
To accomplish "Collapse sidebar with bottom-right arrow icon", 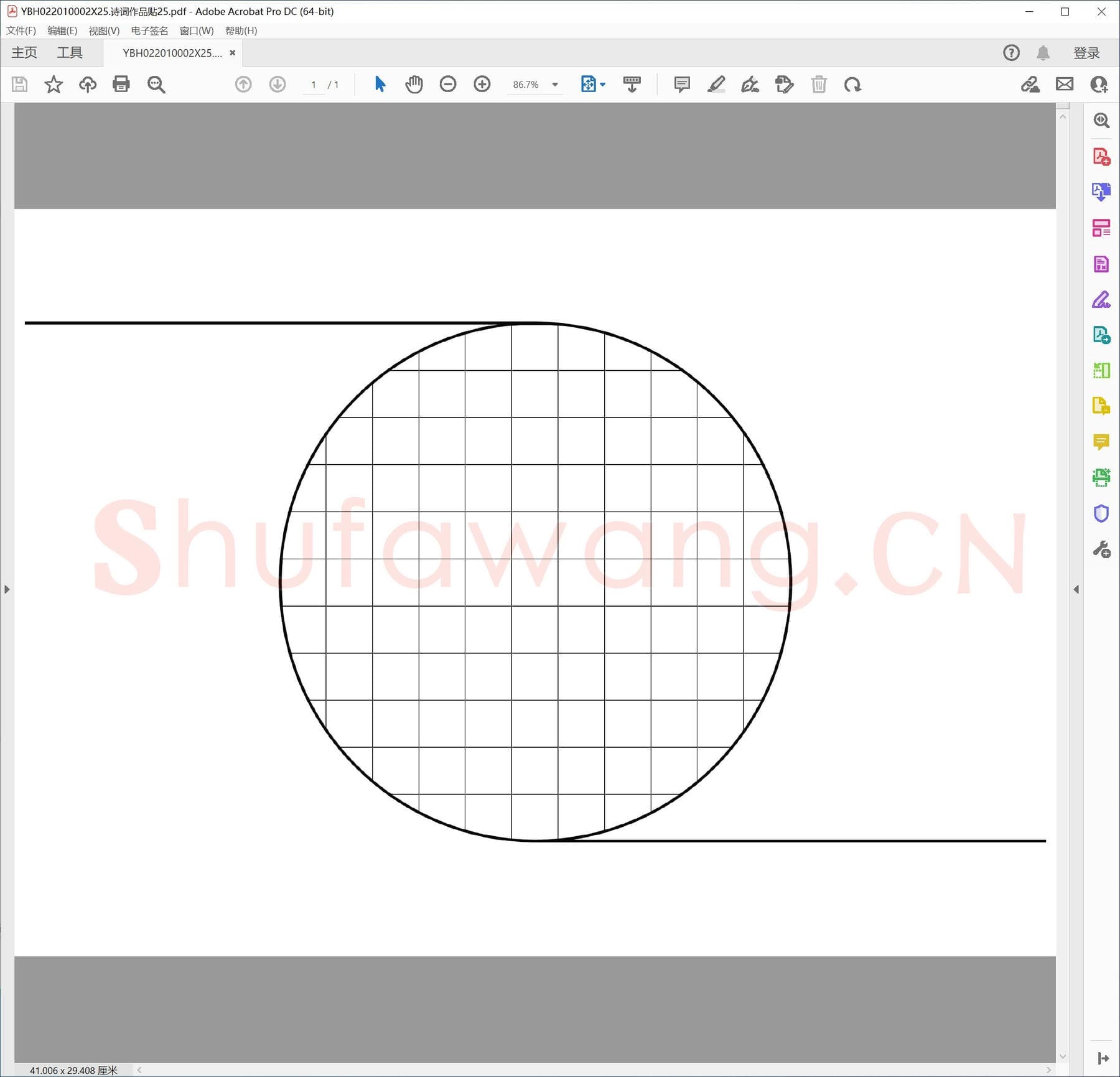I will point(1103,1058).
